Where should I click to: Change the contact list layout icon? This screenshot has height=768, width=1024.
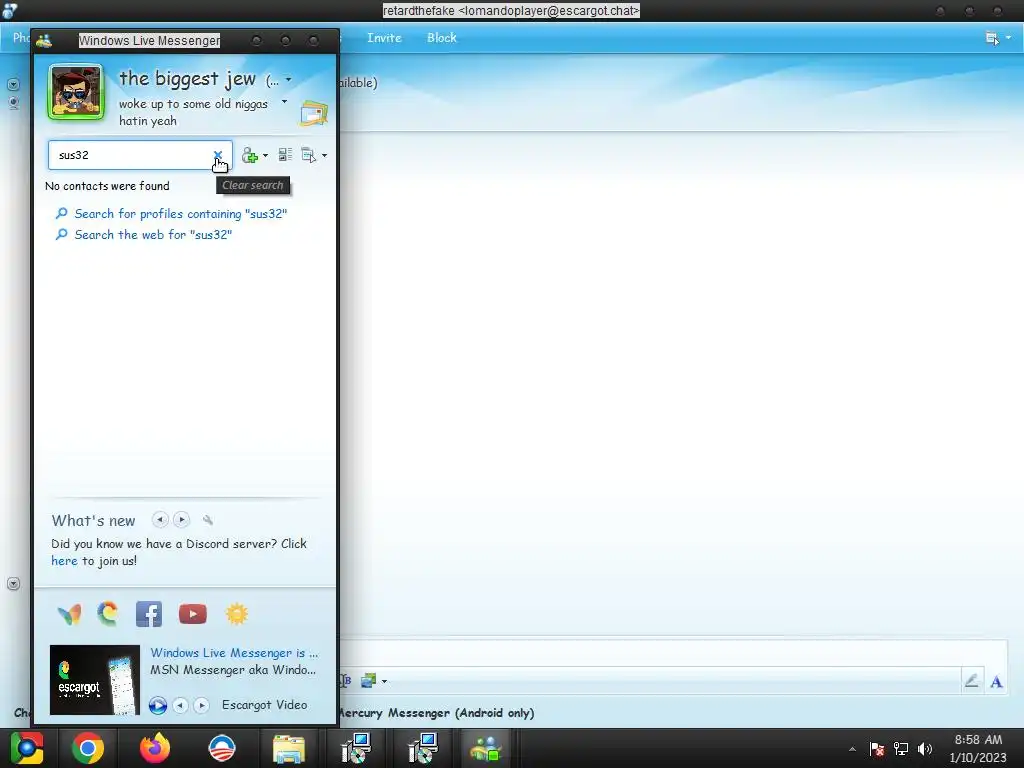pos(285,155)
